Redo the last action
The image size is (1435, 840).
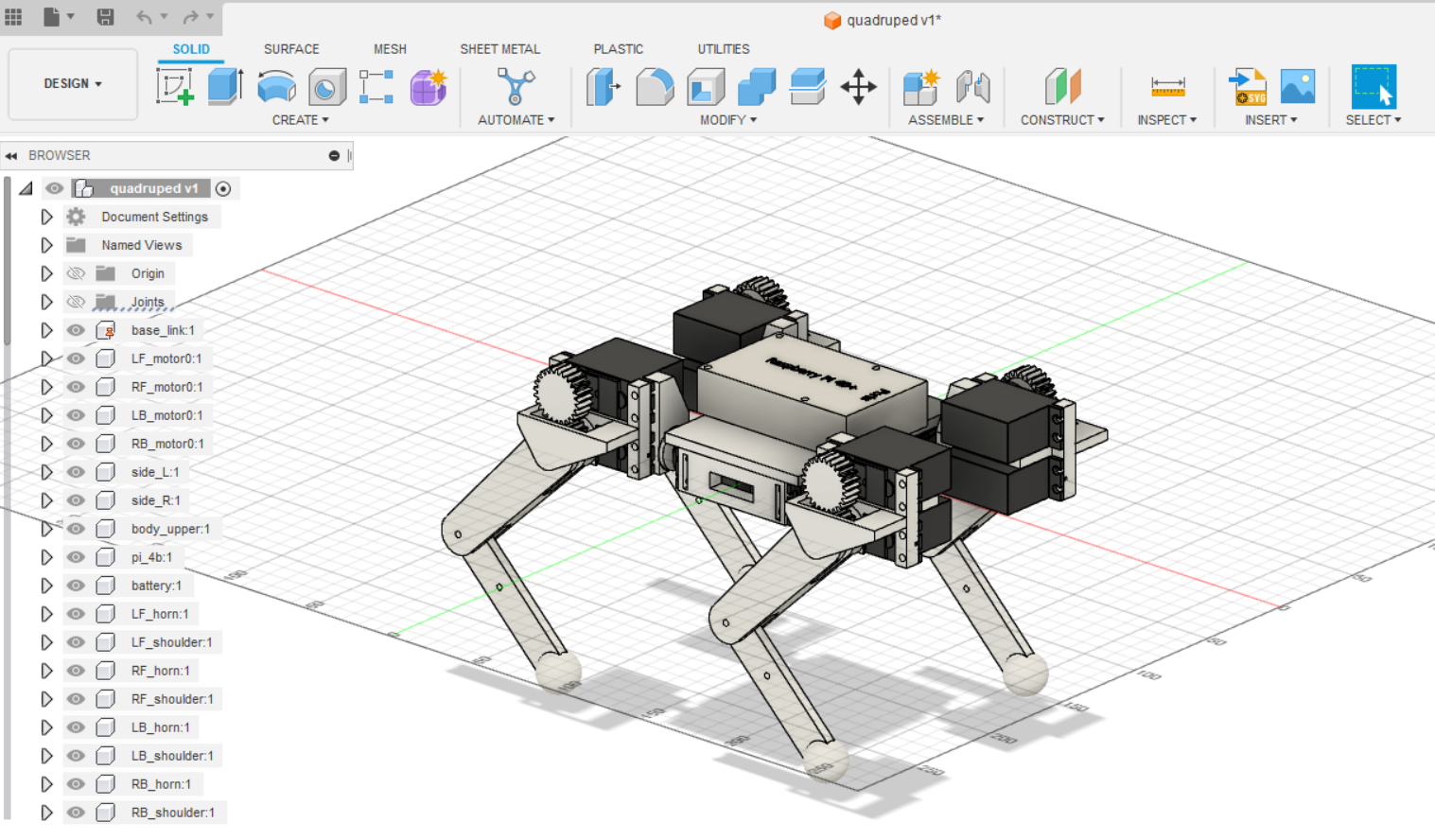click(191, 17)
